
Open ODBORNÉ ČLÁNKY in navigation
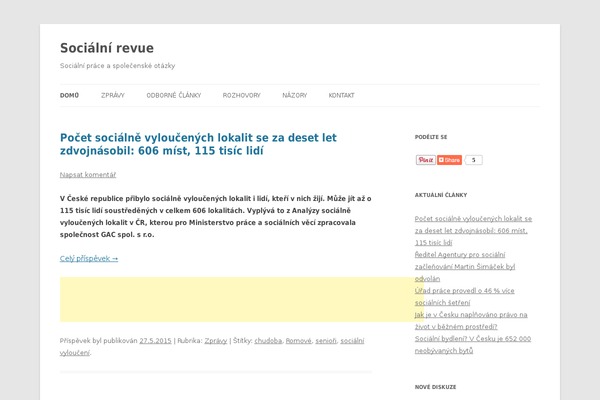(174, 95)
